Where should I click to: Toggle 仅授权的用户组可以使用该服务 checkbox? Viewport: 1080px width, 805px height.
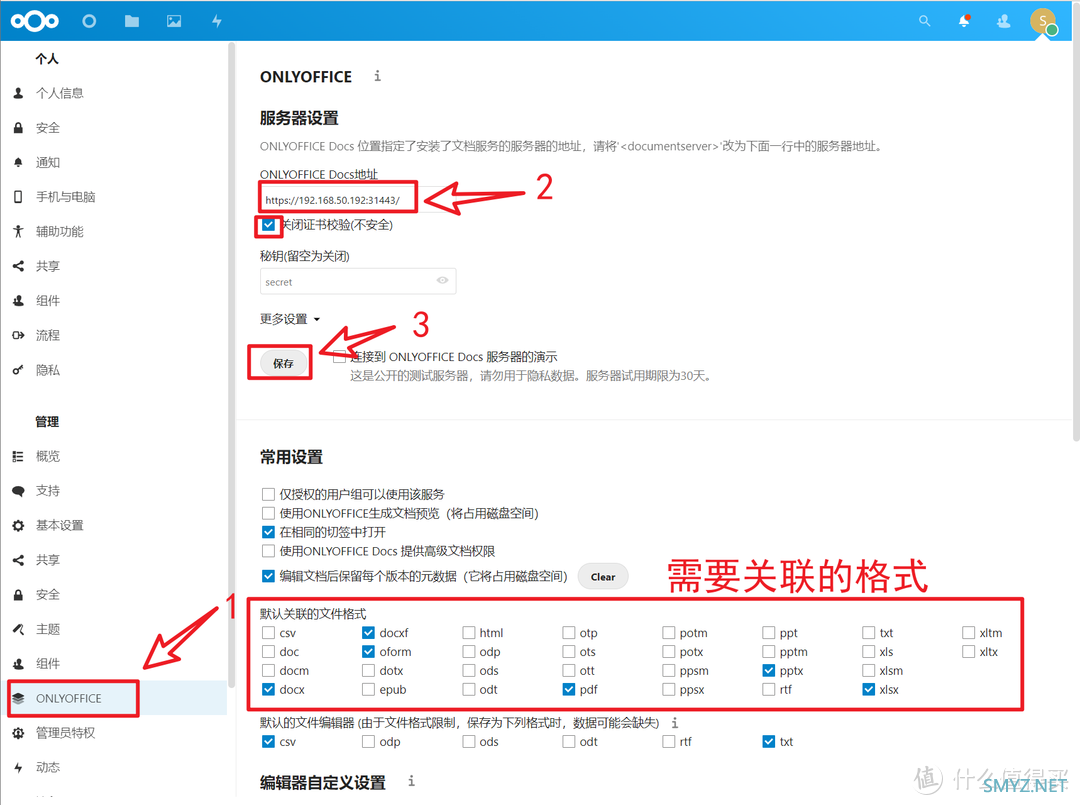(269, 494)
